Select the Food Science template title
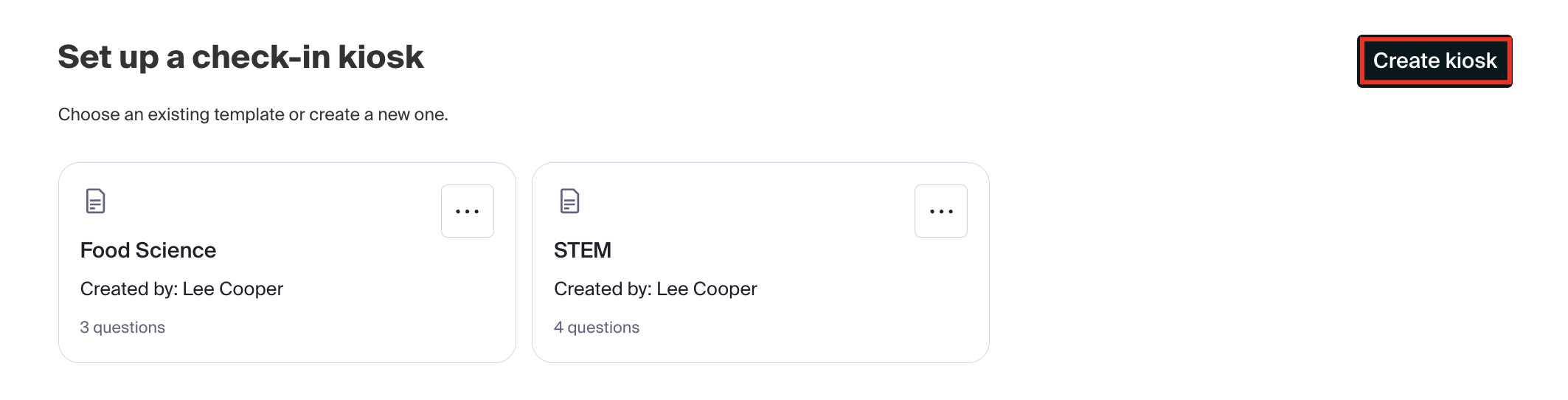Screen dimensions: 1568x400 click(148, 250)
